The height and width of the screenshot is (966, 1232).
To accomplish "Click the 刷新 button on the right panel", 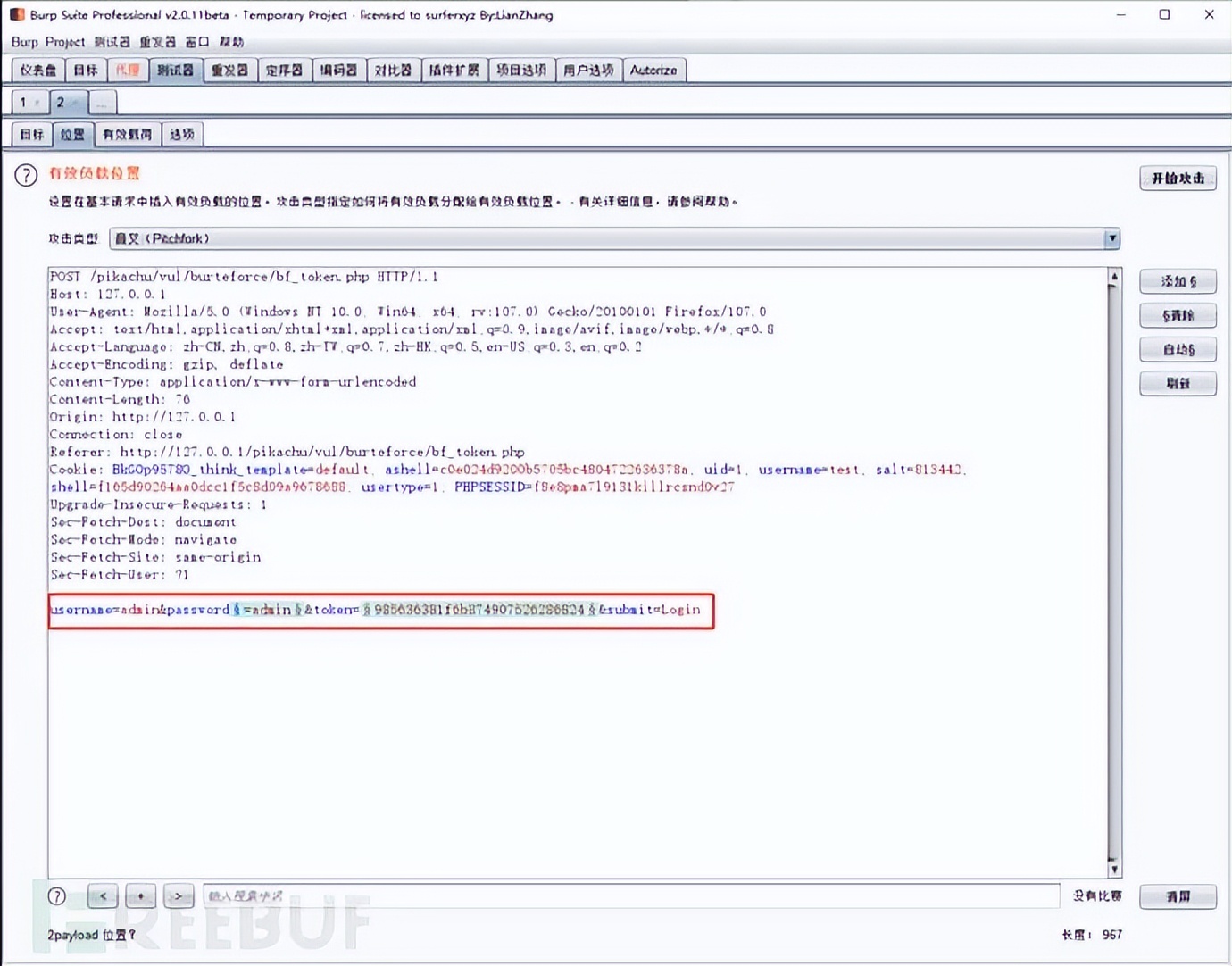I will click(x=1178, y=383).
